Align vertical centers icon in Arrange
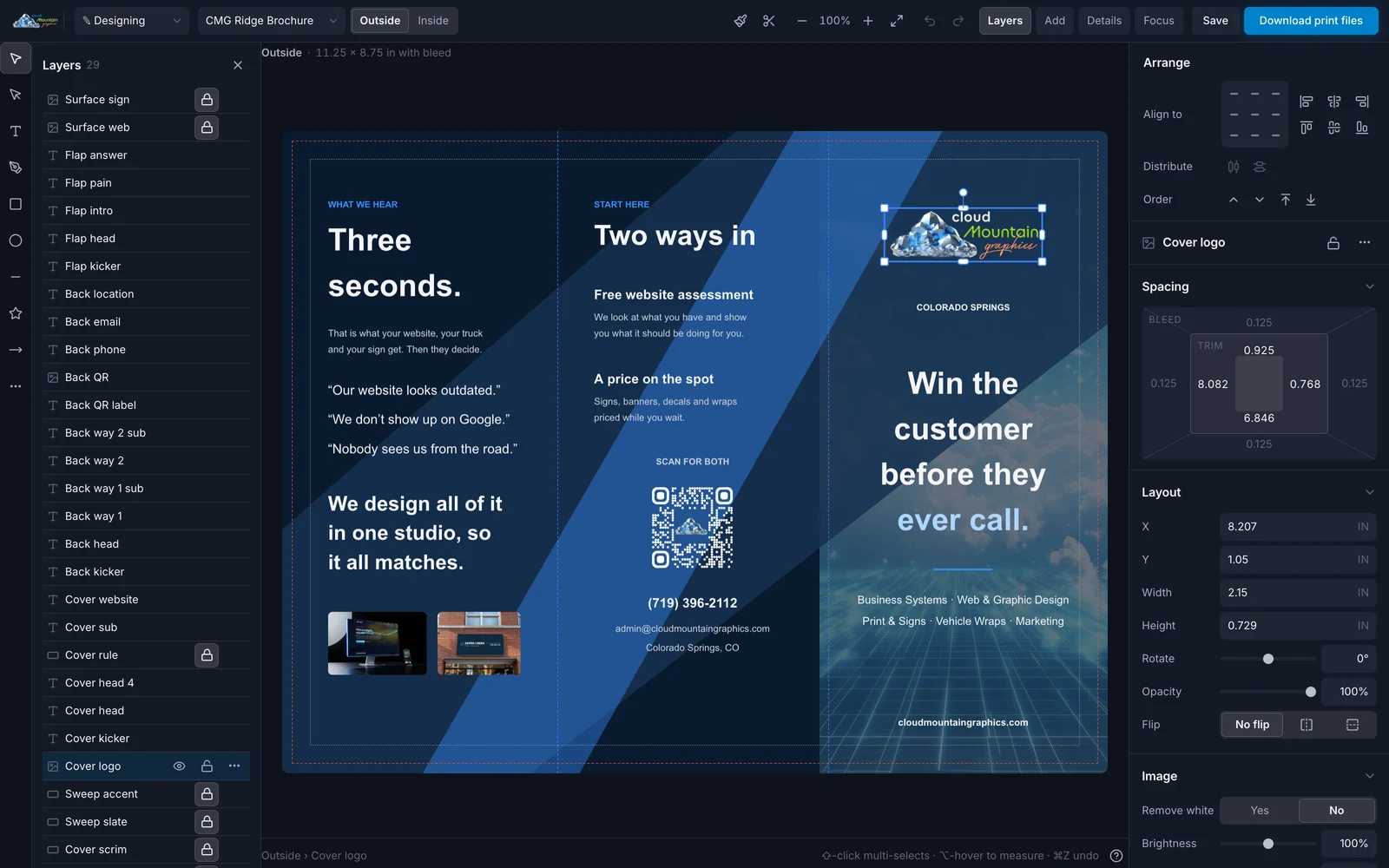The width and height of the screenshot is (1389, 868). pyautogui.click(x=1334, y=128)
